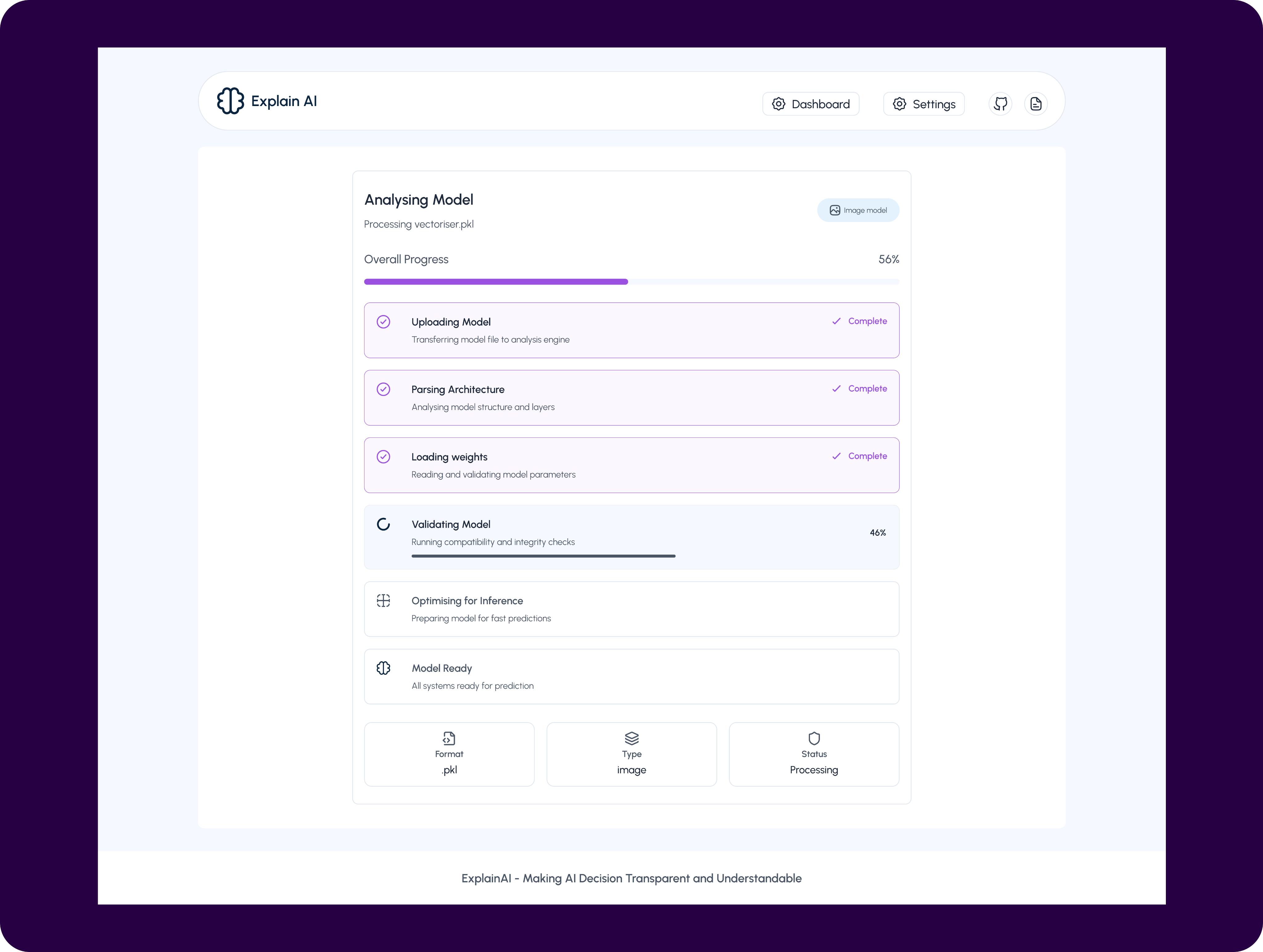Click the Explain AI title text
Screen dimensions: 1263x952
pyautogui.click(x=284, y=101)
